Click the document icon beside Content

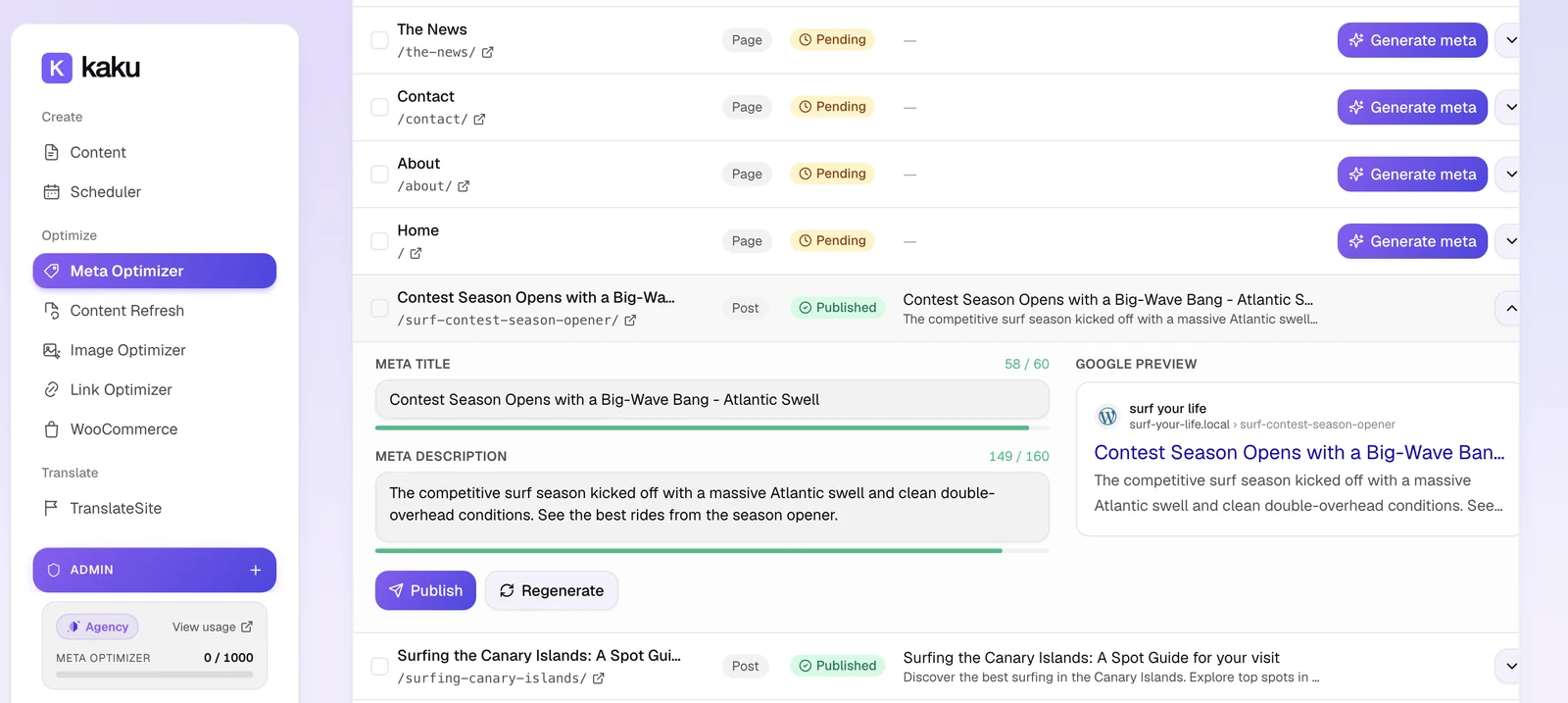tap(52, 152)
